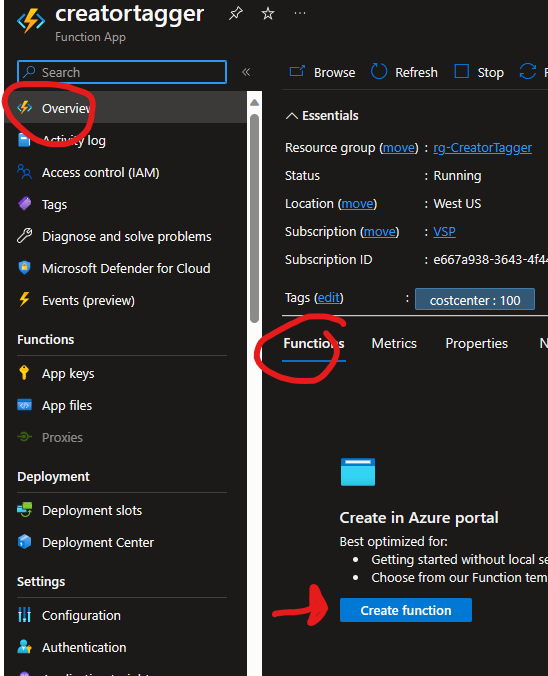Viewport: 548px width, 676px height.
Task: Click the purple Tags icon
Action: (x=25, y=203)
